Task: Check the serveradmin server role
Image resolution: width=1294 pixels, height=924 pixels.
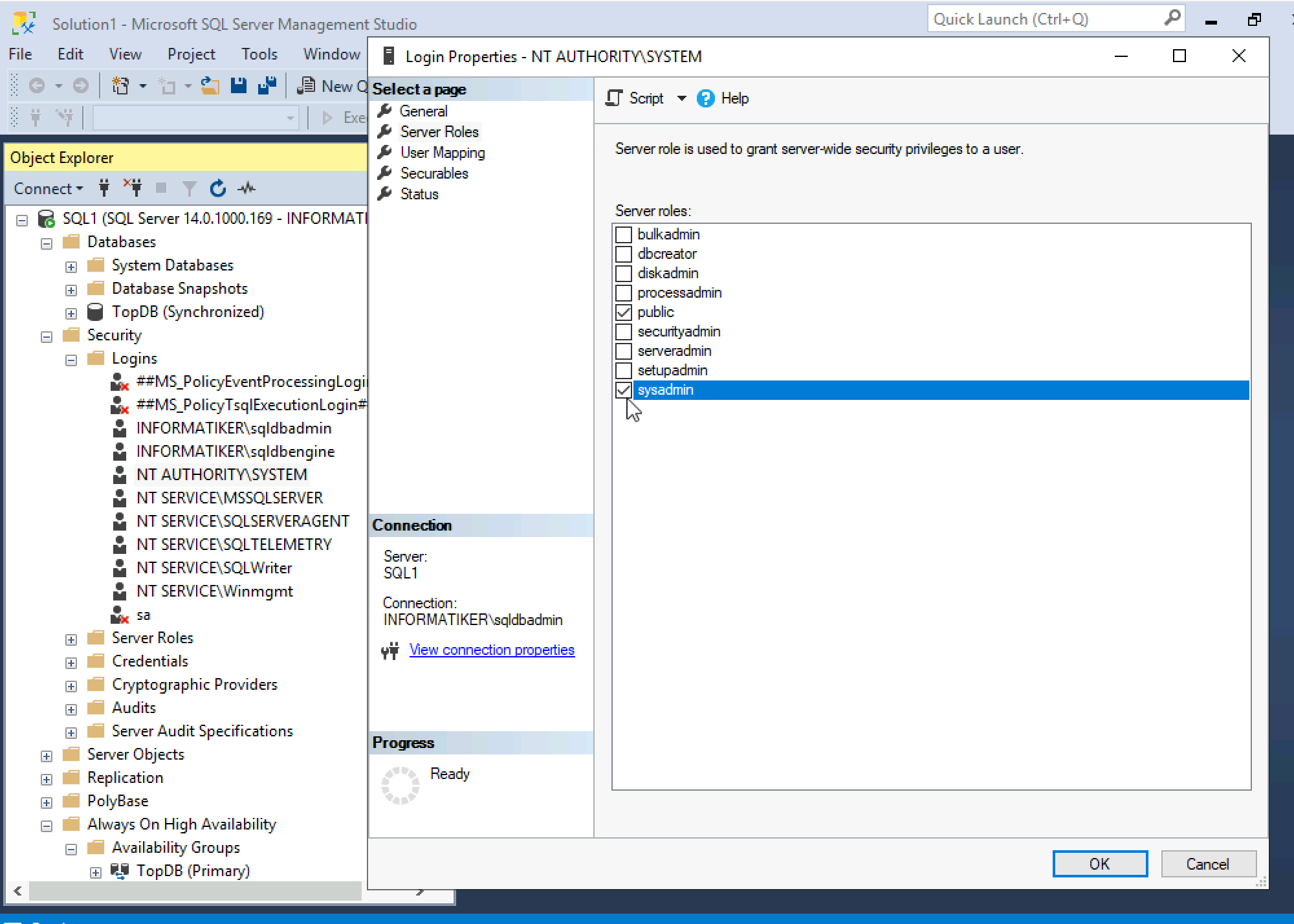Action: pyautogui.click(x=624, y=351)
